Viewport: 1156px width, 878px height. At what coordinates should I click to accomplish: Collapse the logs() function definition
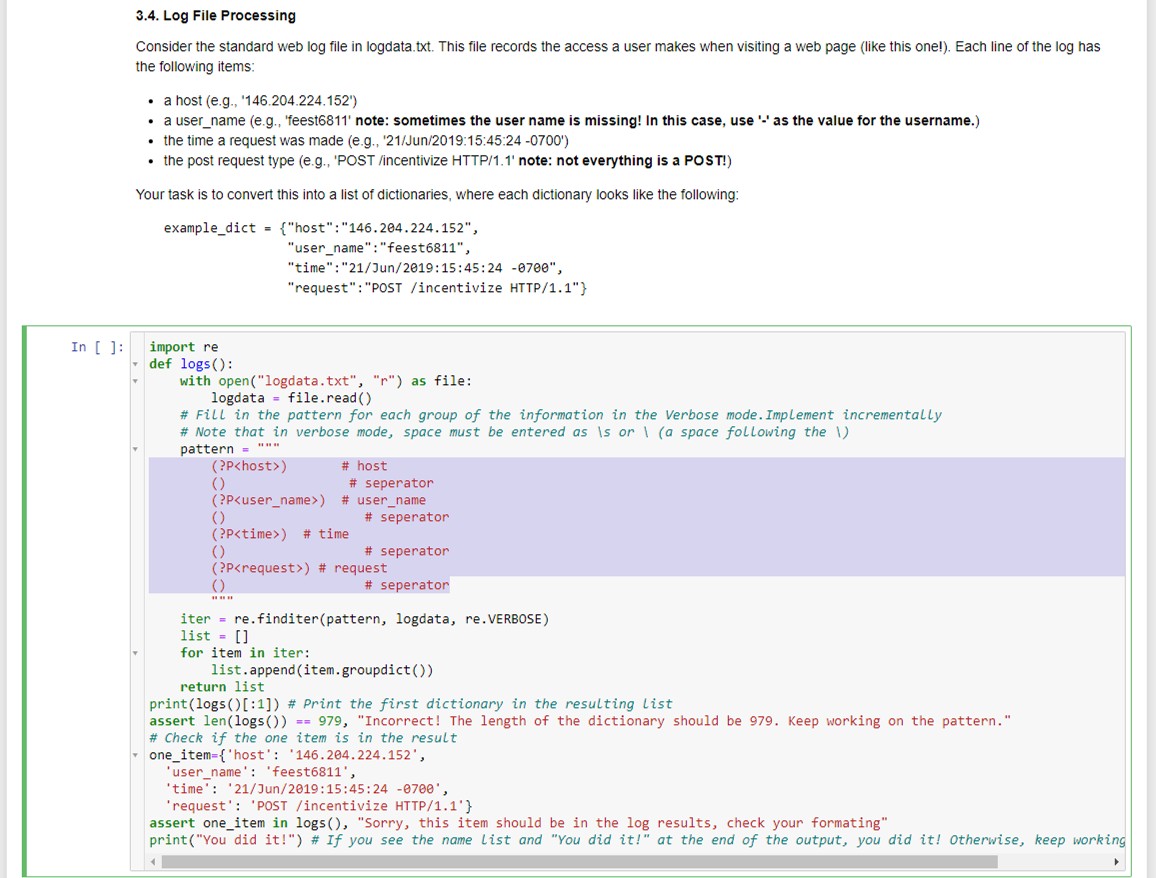click(137, 363)
